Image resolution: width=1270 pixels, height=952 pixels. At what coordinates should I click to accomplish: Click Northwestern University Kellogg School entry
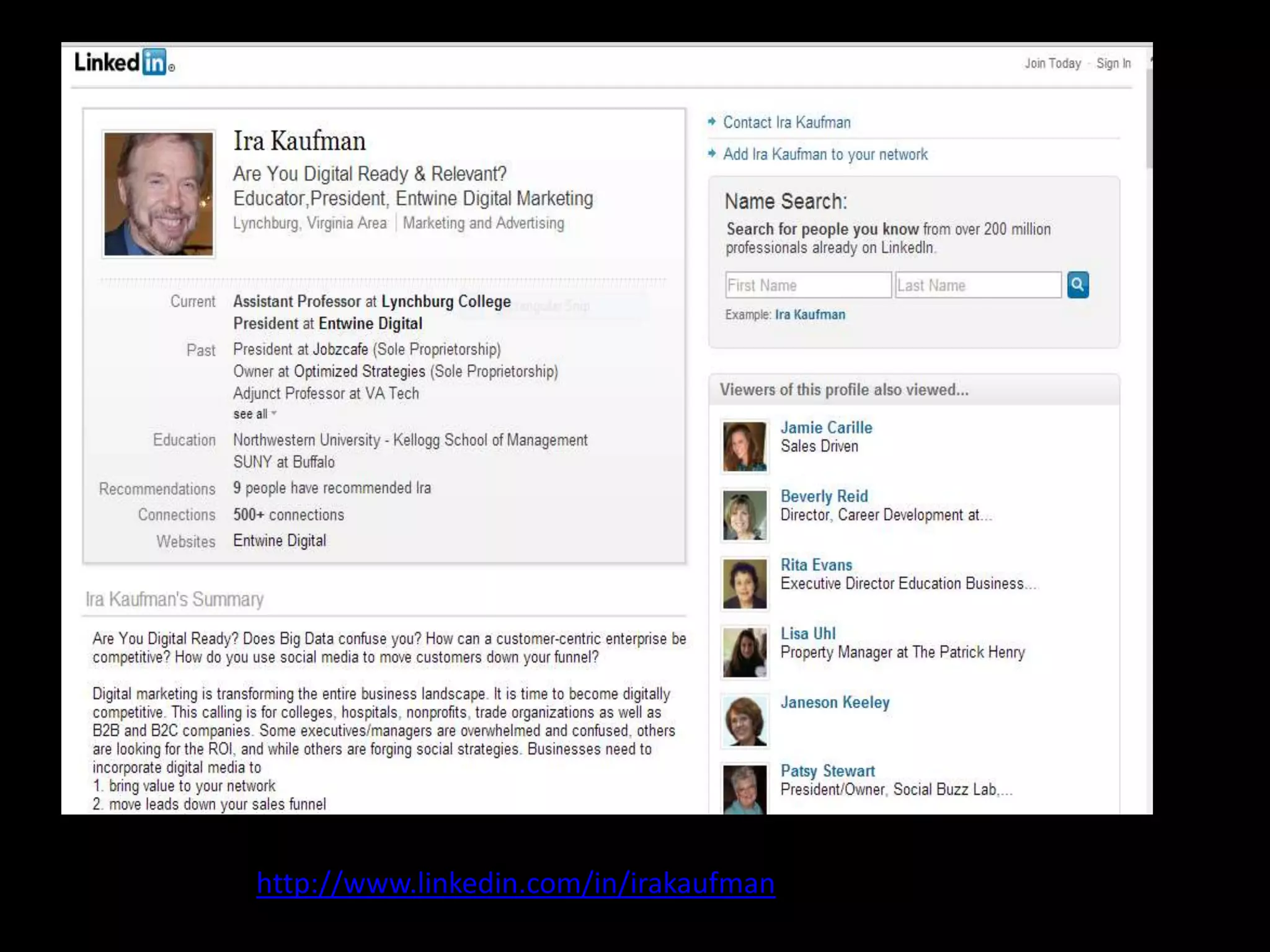(410, 440)
